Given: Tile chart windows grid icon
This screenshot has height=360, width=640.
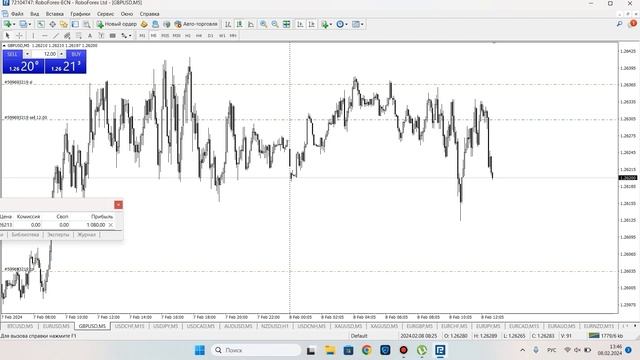Looking at the screenshot, I should click(287, 24).
